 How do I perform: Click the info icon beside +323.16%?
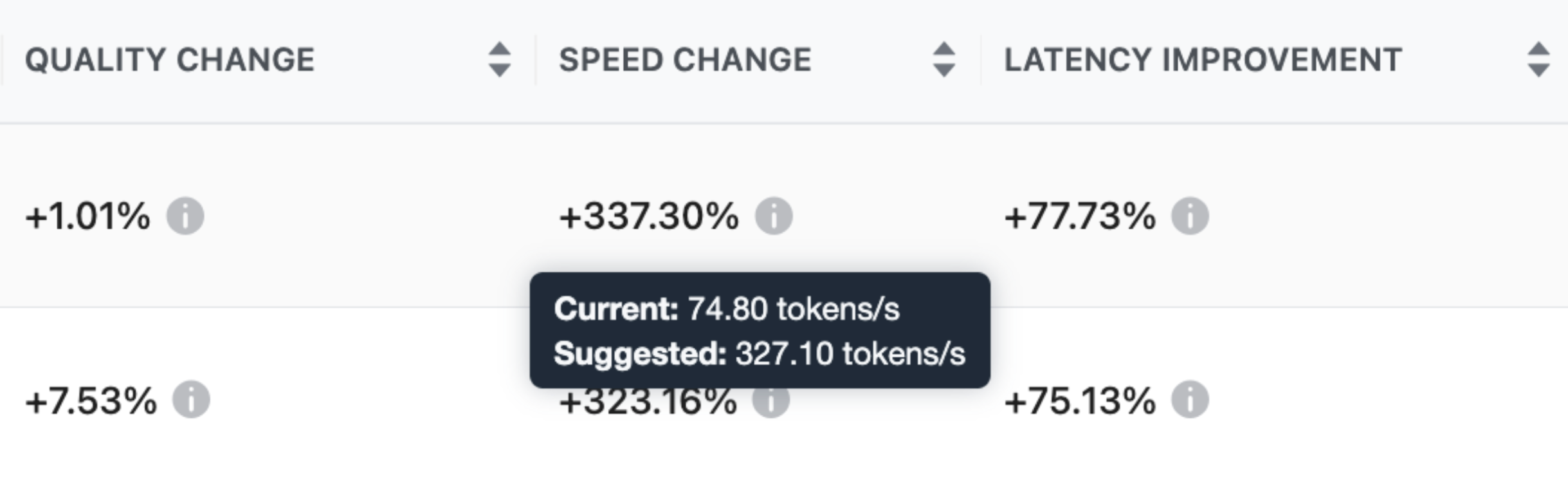pyautogui.click(x=771, y=402)
